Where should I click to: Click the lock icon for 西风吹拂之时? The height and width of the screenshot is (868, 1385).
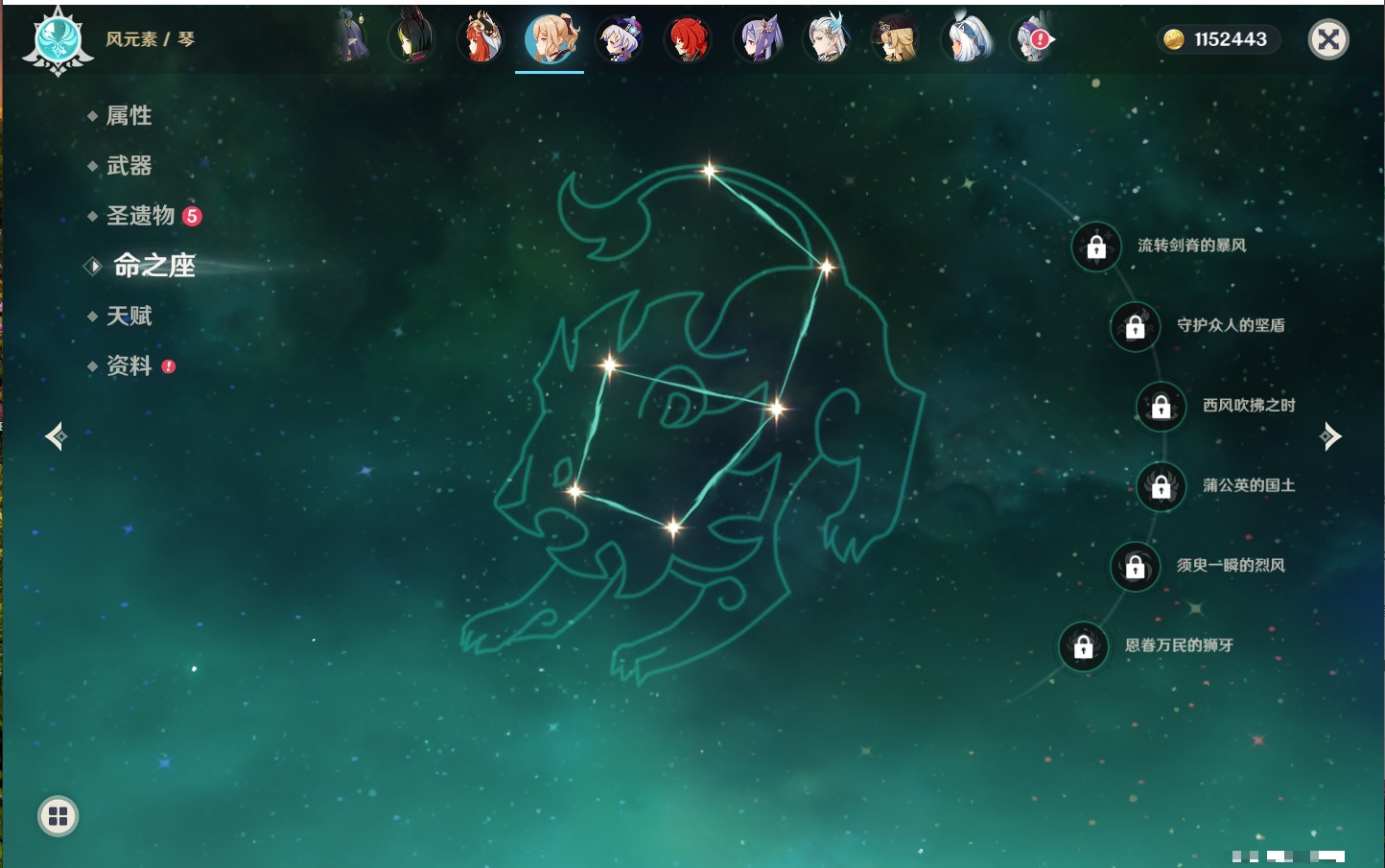coord(1161,407)
